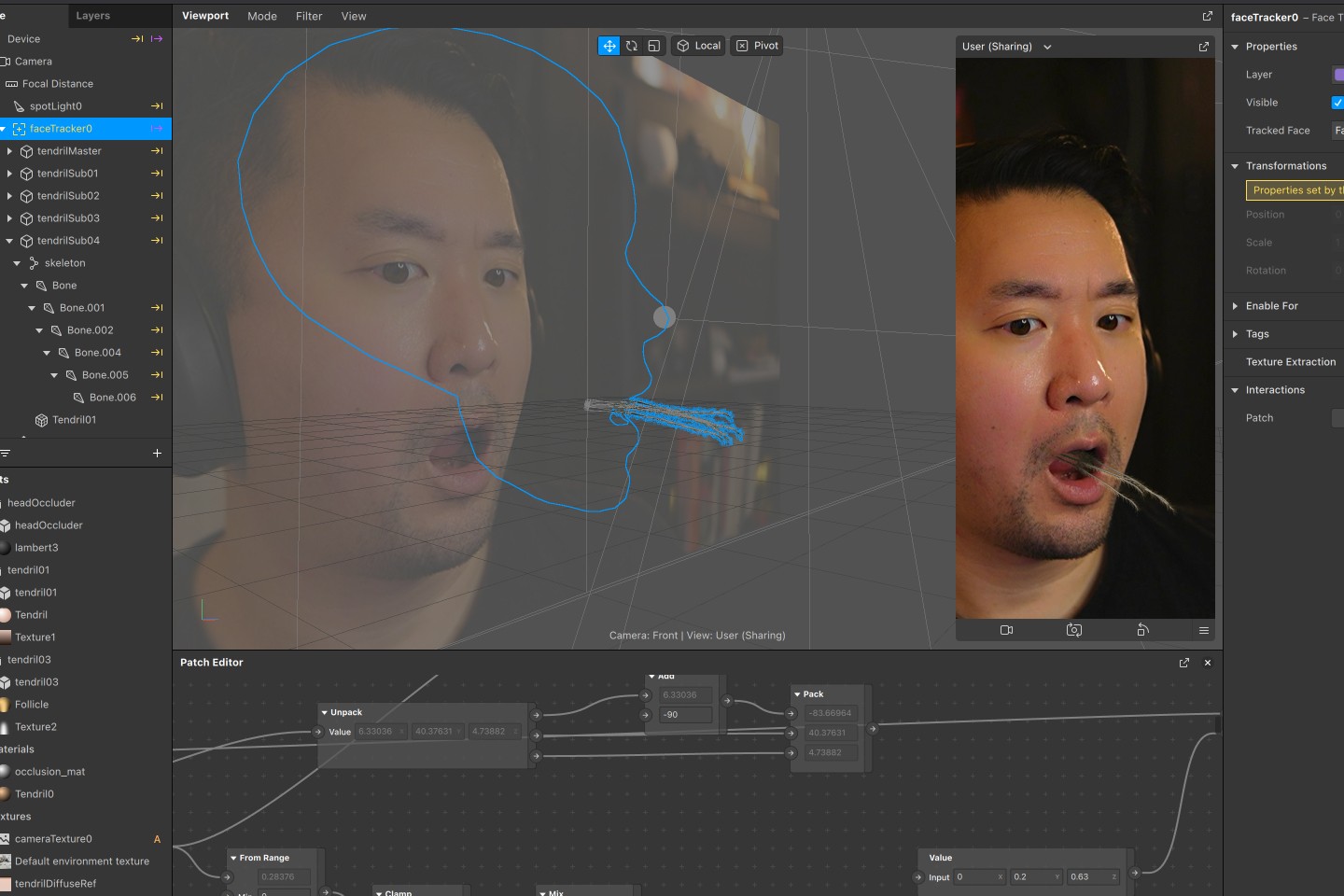Expand the tendrilMaster object in scene tree
1344x896 pixels.
pyautogui.click(x=9, y=151)
